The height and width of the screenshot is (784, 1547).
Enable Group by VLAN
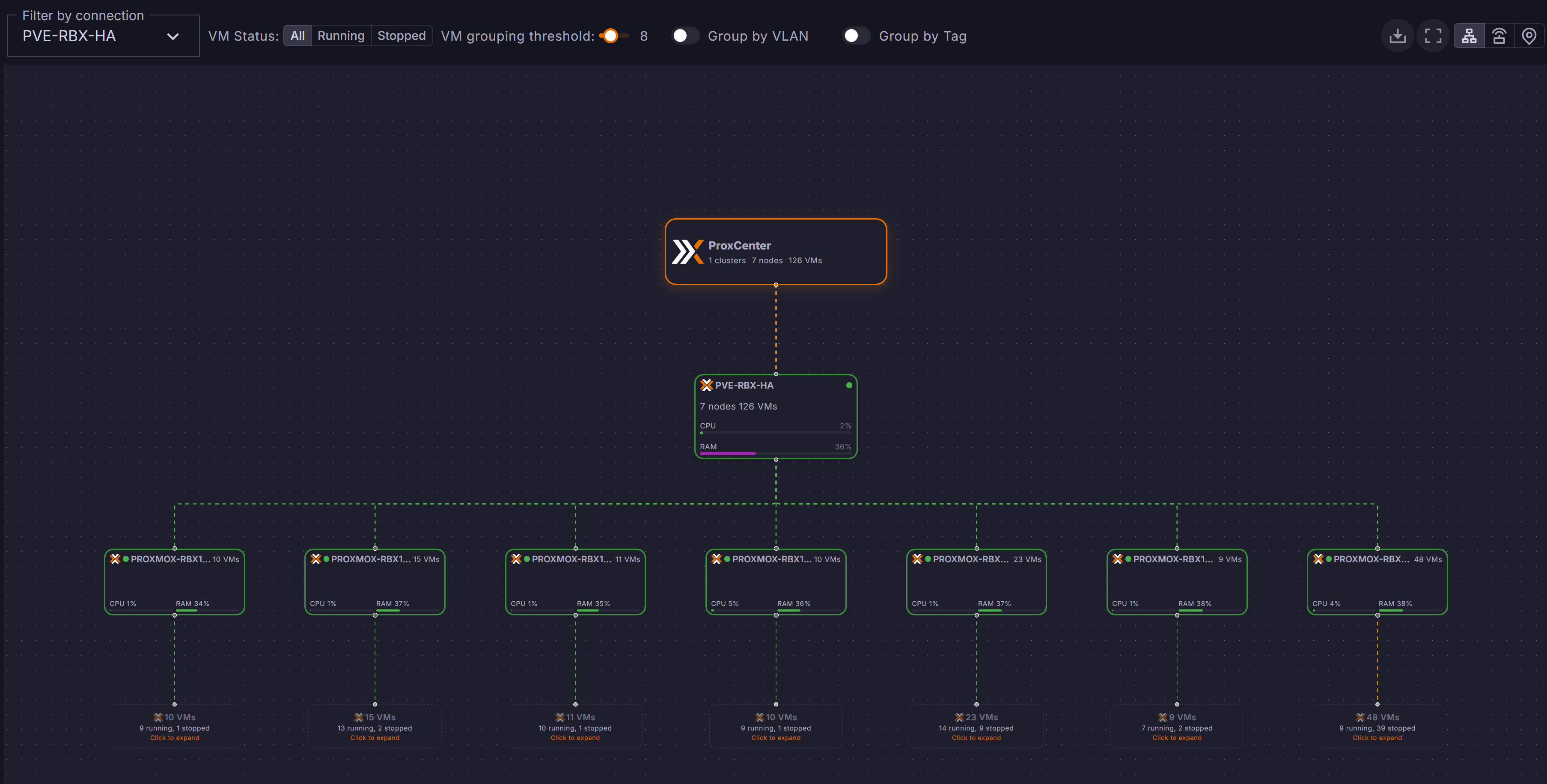tap(684, 36)
